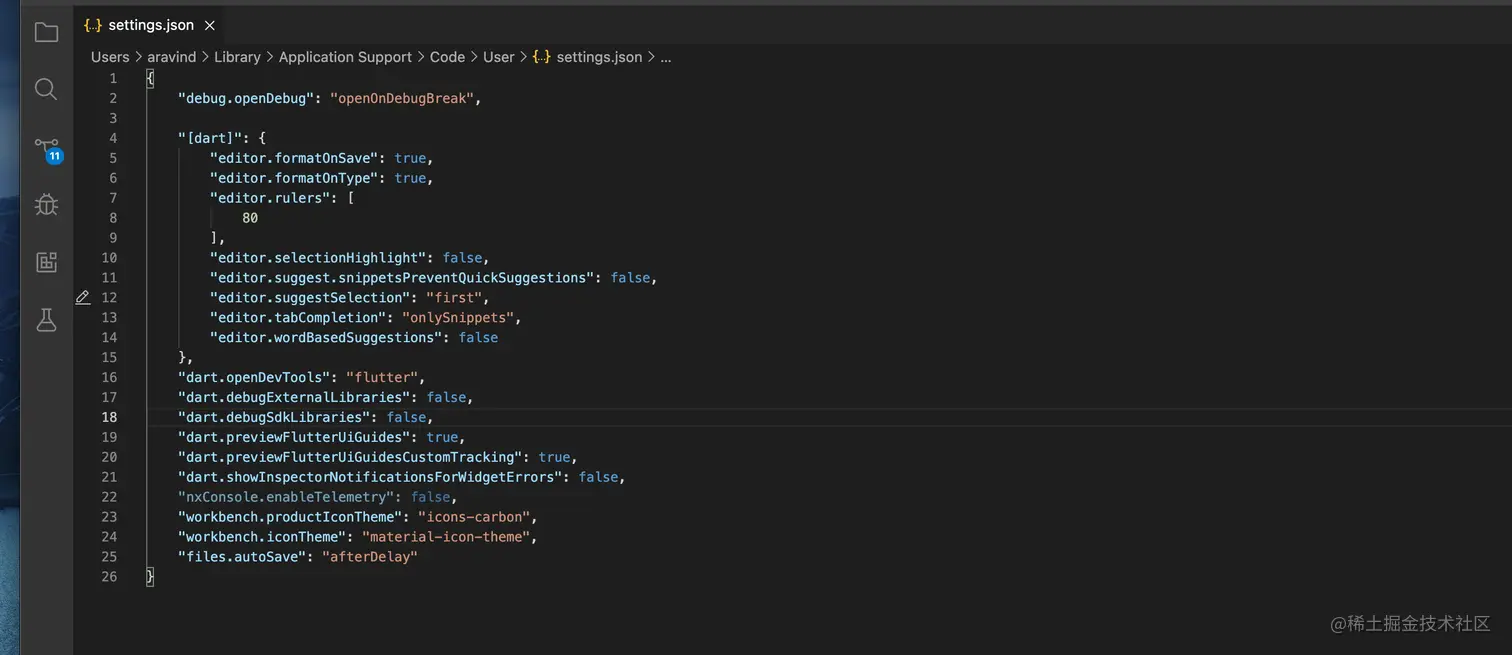Click the pencil edit icon on line 12
Image resolution: width=1512 pixels, height=655 pixels.
point(83,297)
